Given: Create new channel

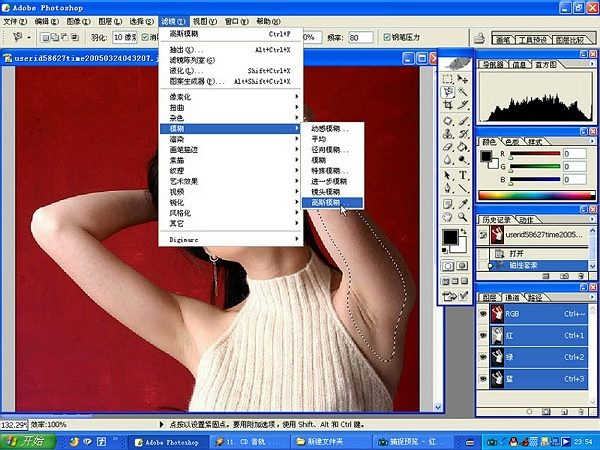Looking at the screenshot, I should point(564,412).
